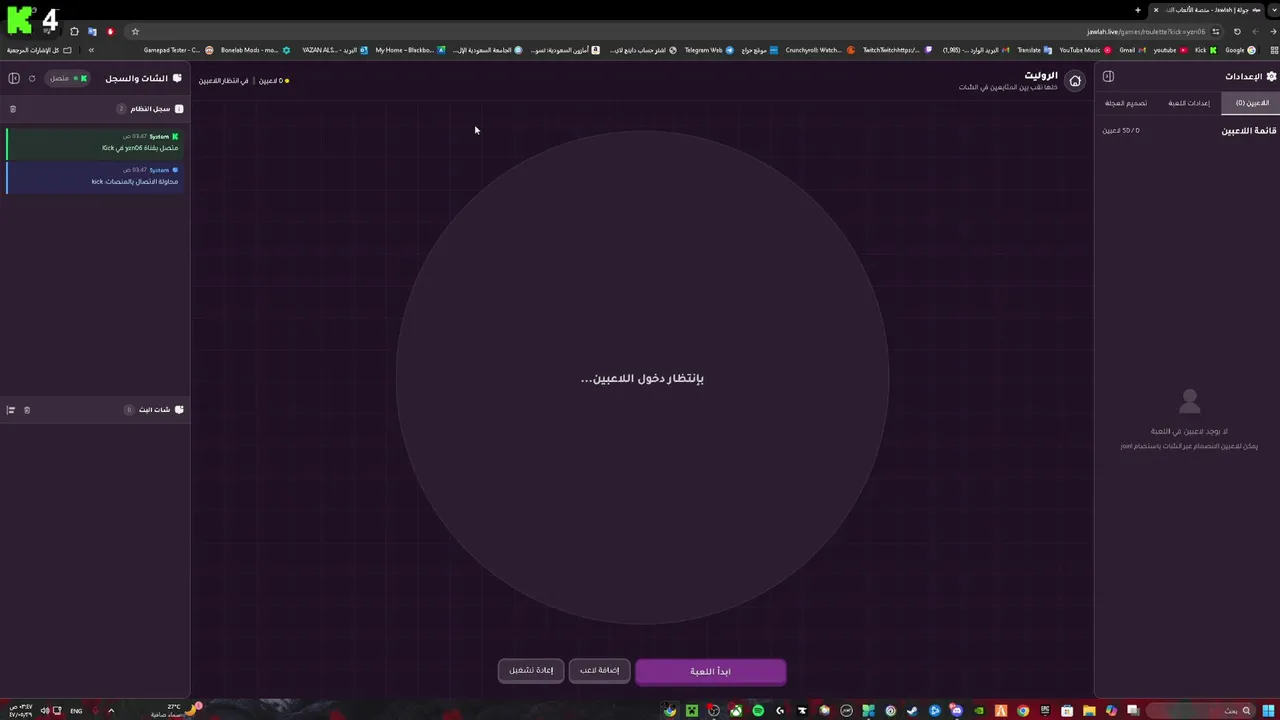Click the add player button
The width and height of the screenshot is (1280, 720).
pos(599,670)
